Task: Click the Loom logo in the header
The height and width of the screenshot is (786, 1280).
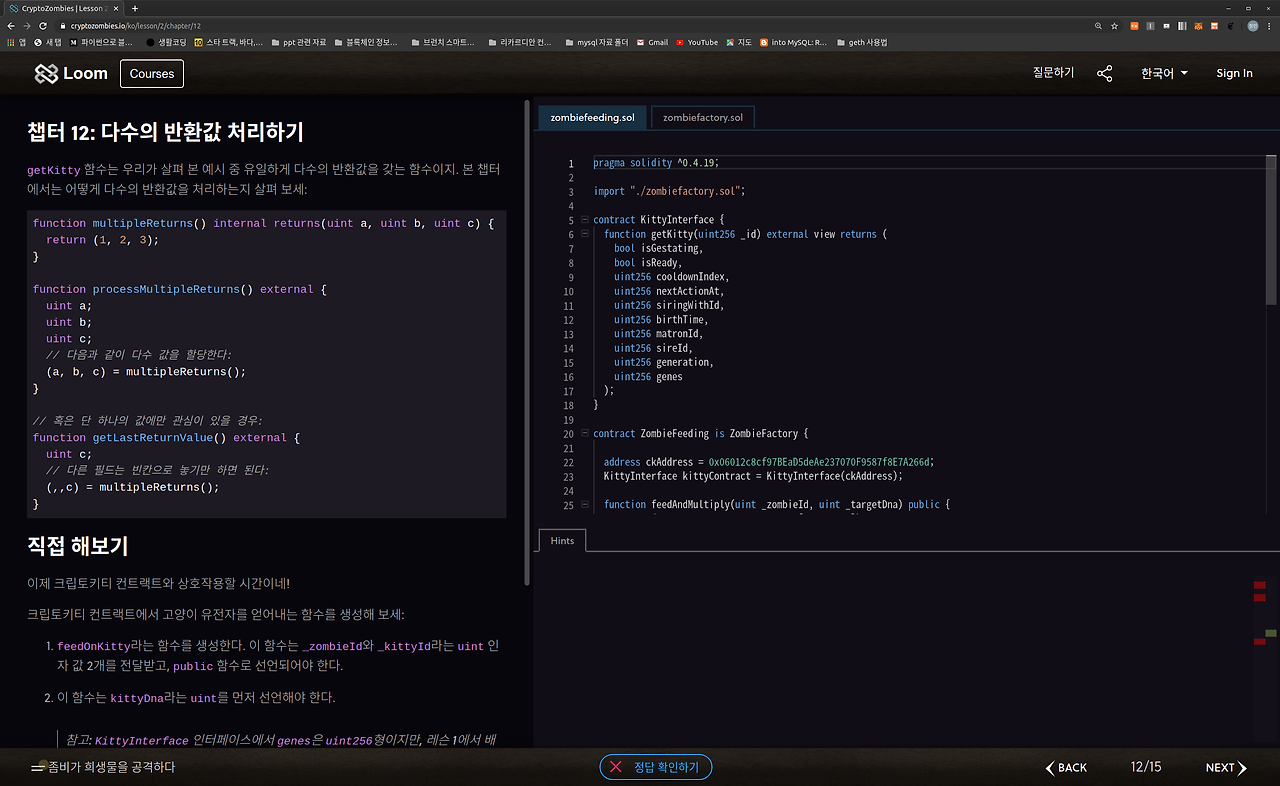Action: (x=71, y=73)
